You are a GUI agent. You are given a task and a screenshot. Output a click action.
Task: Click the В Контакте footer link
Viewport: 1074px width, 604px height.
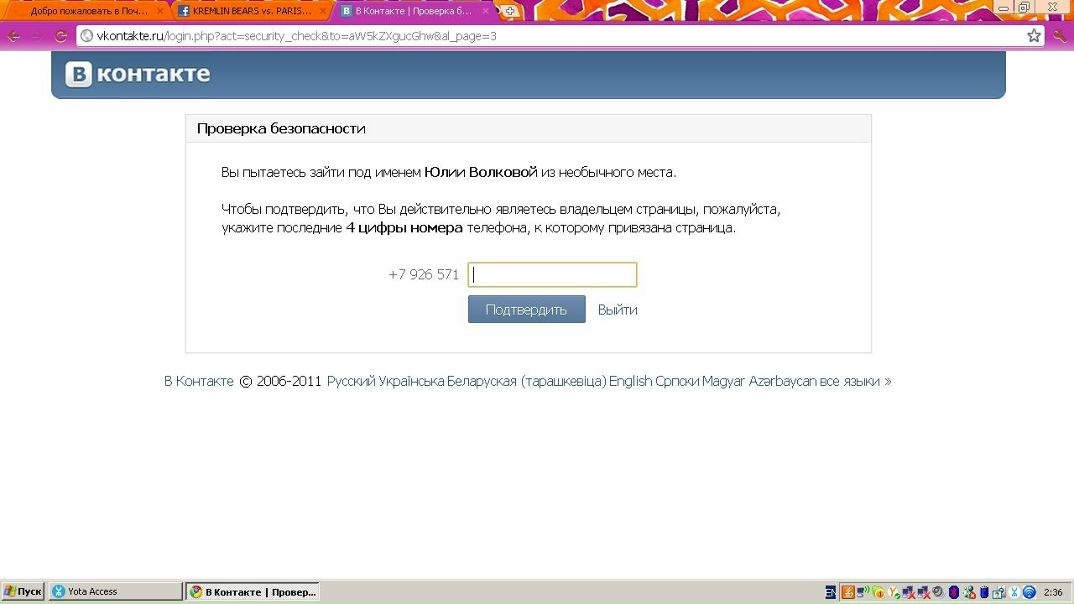[x=198, y=381]
